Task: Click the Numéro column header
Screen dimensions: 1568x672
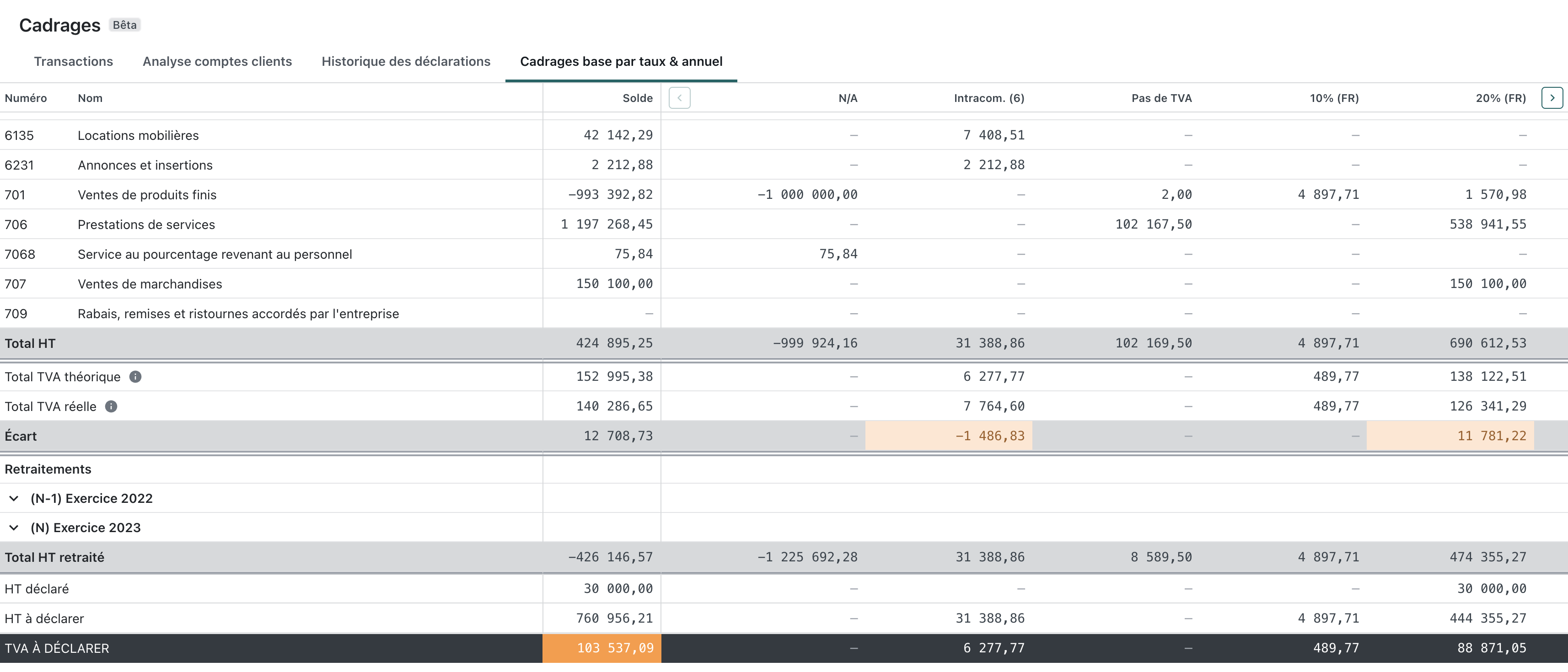Action: [x=26, y=99]
